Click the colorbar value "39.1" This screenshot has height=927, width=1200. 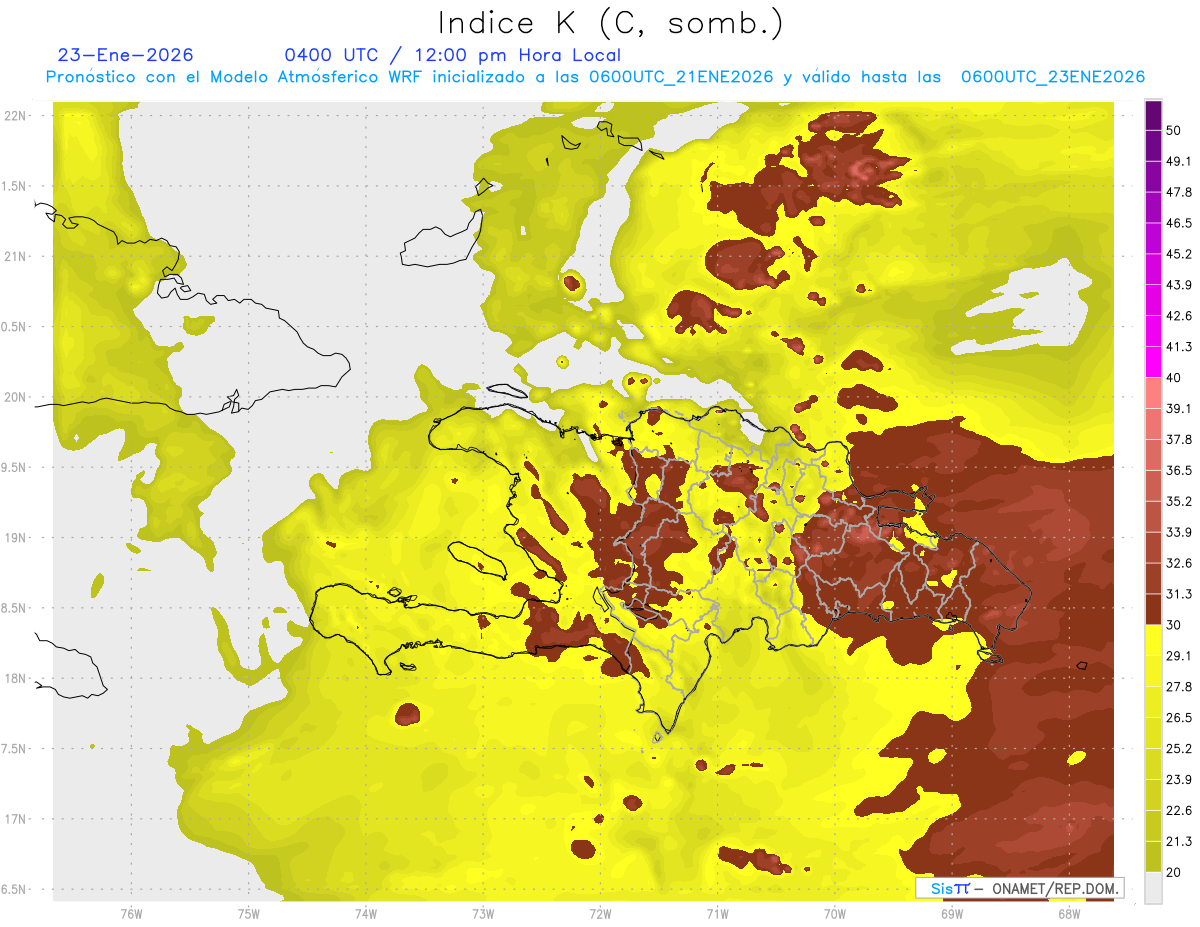[1179, 408]
